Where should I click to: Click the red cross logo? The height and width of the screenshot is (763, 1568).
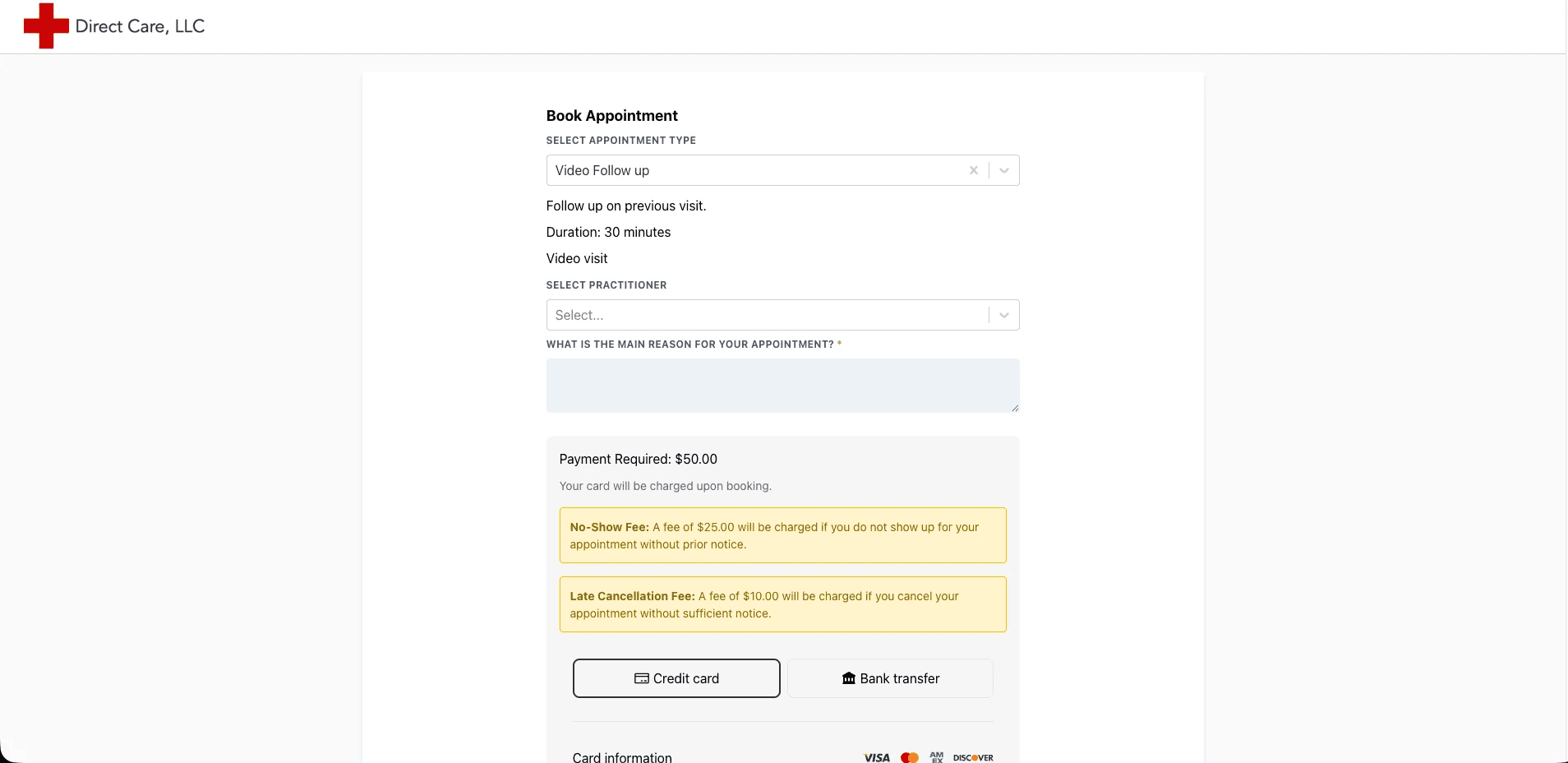46,26
